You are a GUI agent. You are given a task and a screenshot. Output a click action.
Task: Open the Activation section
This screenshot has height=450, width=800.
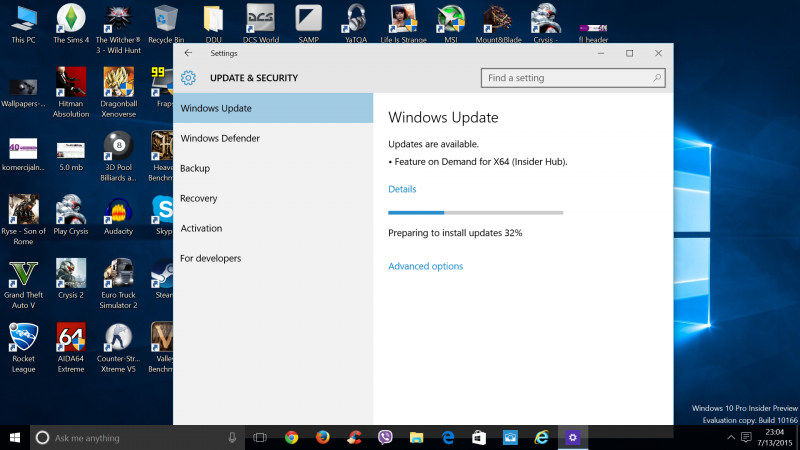pyautogui.click(x=273, y=228)
